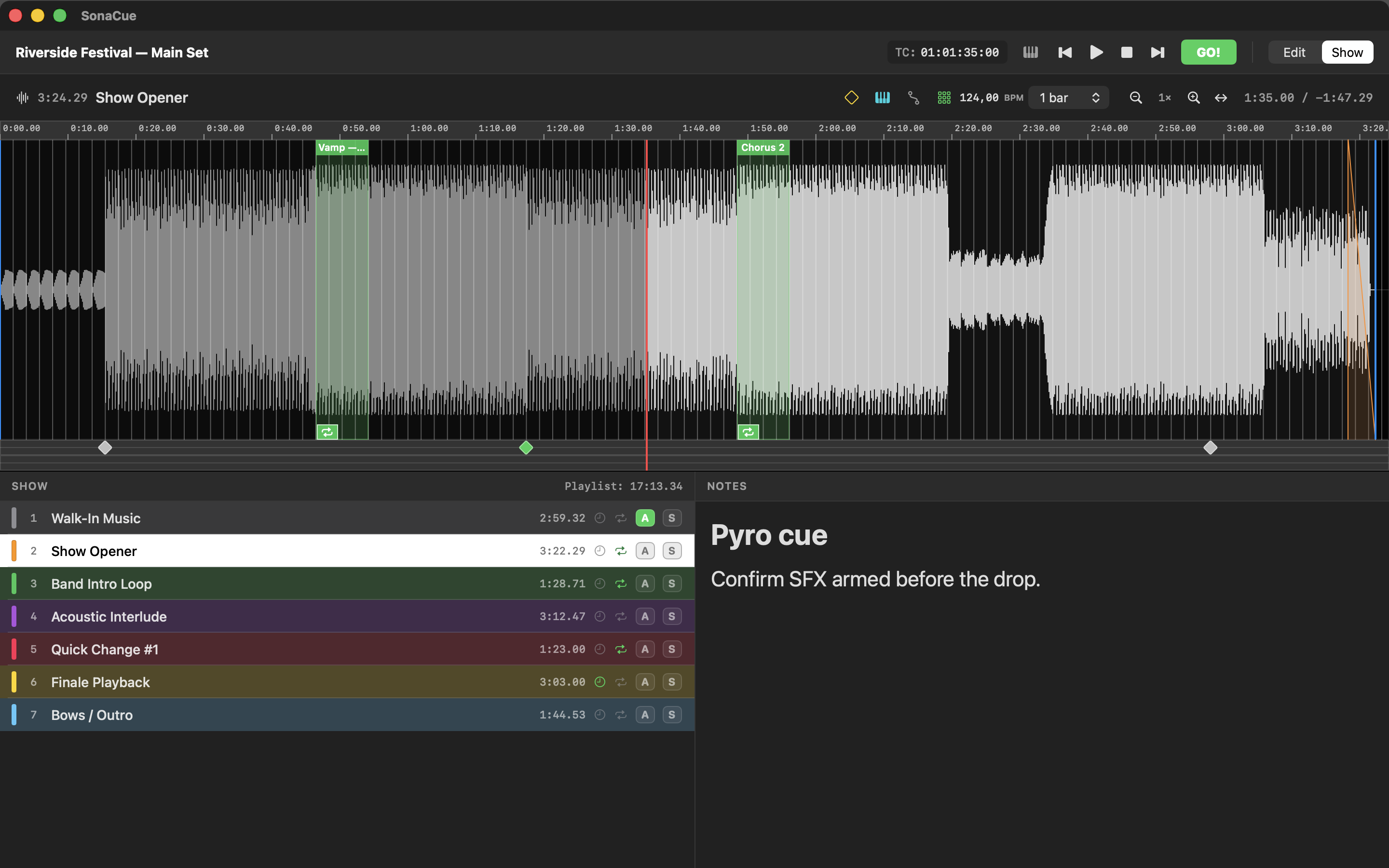Toggle A button on Show Opener
The image size is (1389, 868).
coord(645,551)
